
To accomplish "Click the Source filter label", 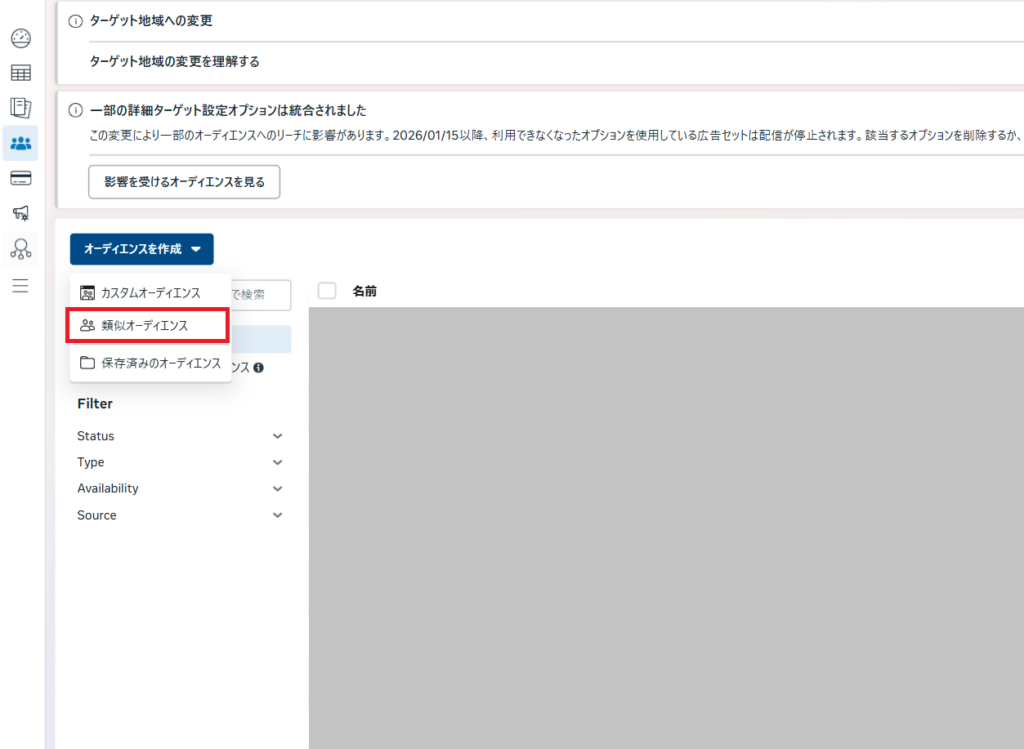I will coord(97,515).
